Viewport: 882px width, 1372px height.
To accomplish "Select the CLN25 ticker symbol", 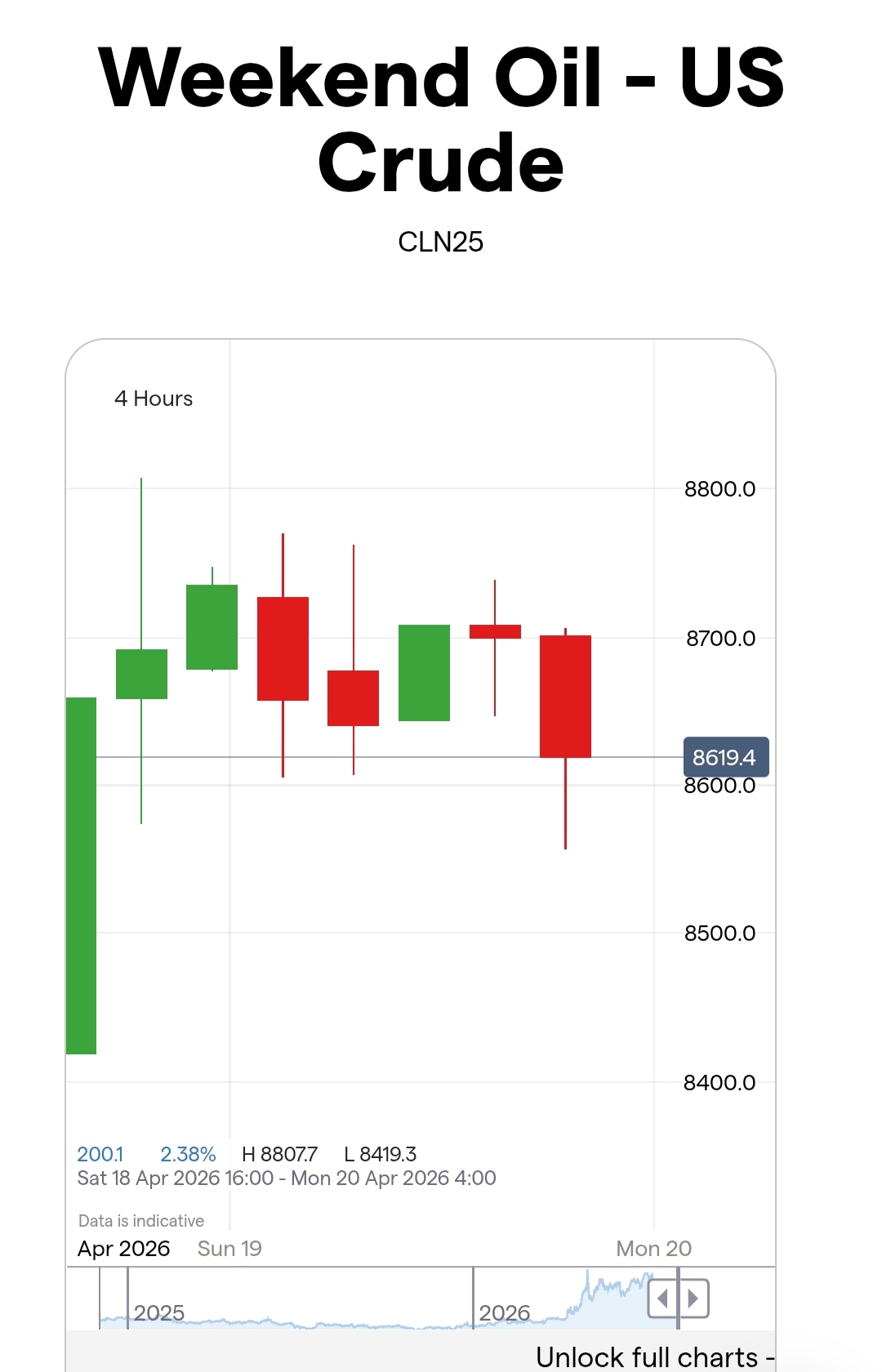I will [x=440, y=242].
